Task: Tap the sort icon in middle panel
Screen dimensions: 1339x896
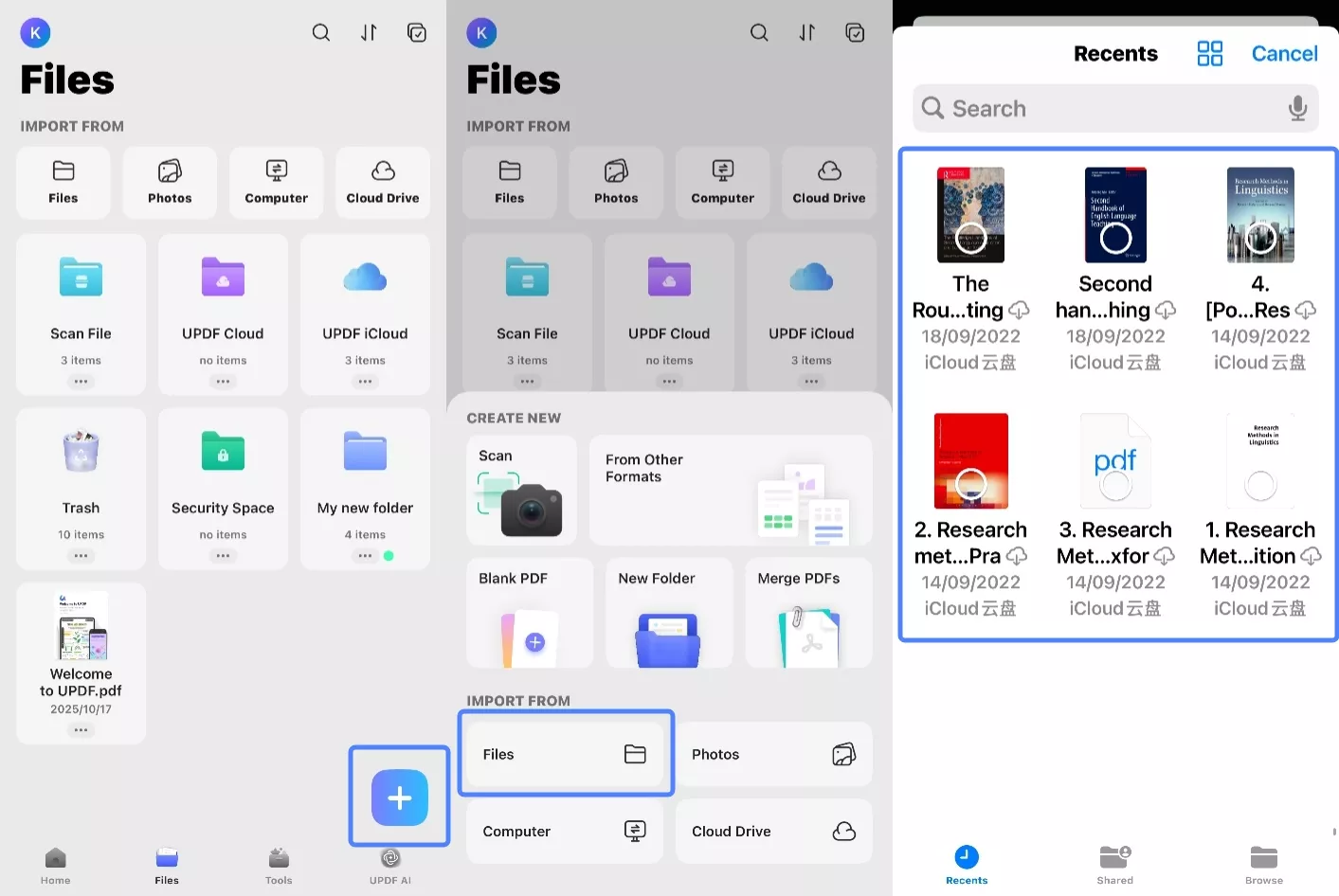Action: pos(806,33)
